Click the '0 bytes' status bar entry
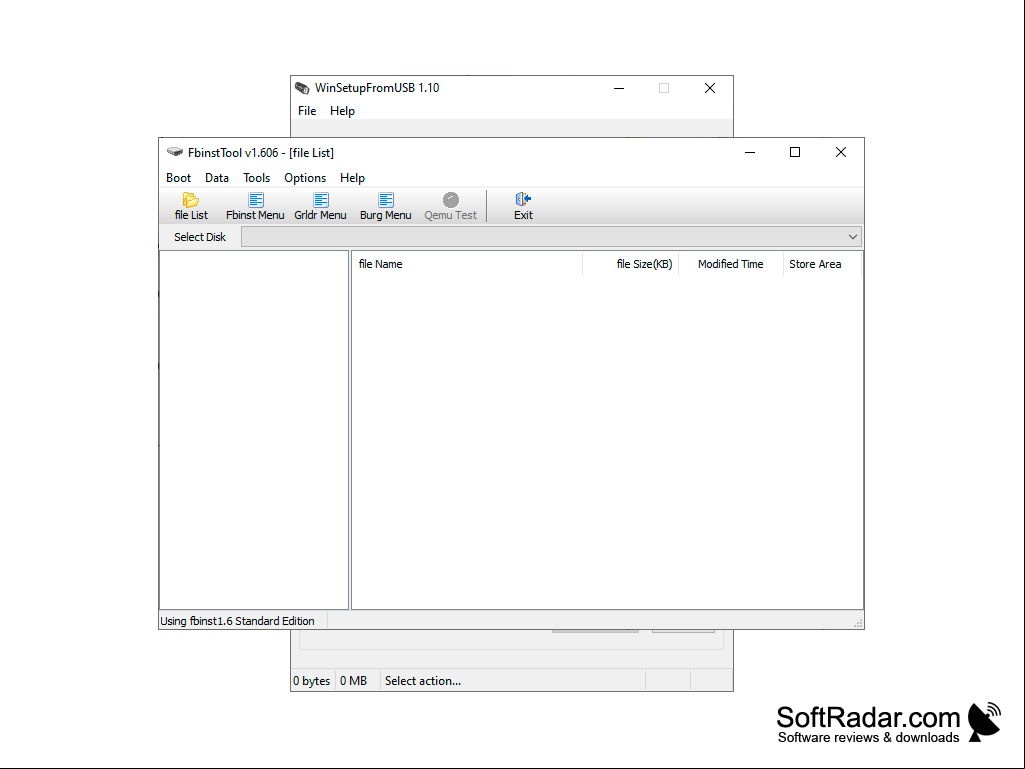Screen dimensions: 1025x769 pos(311,681)
